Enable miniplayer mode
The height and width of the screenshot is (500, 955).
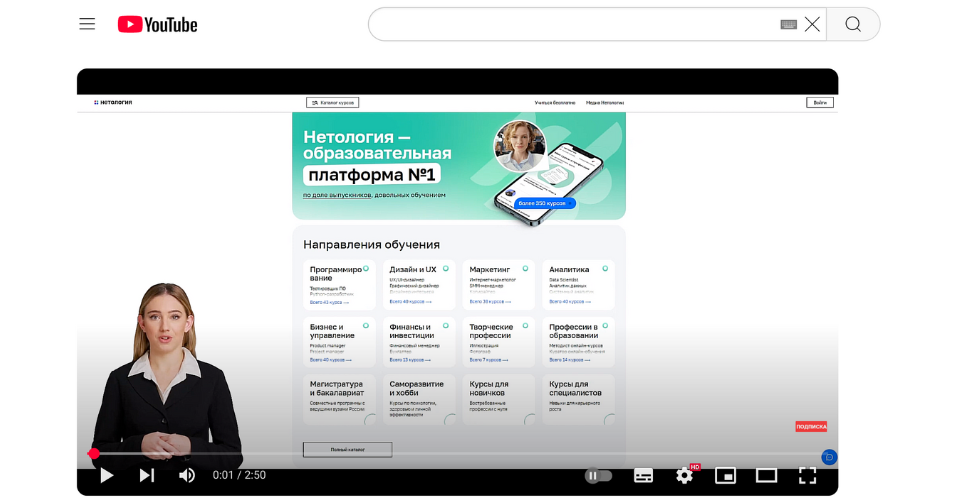[x=725, y=476]
